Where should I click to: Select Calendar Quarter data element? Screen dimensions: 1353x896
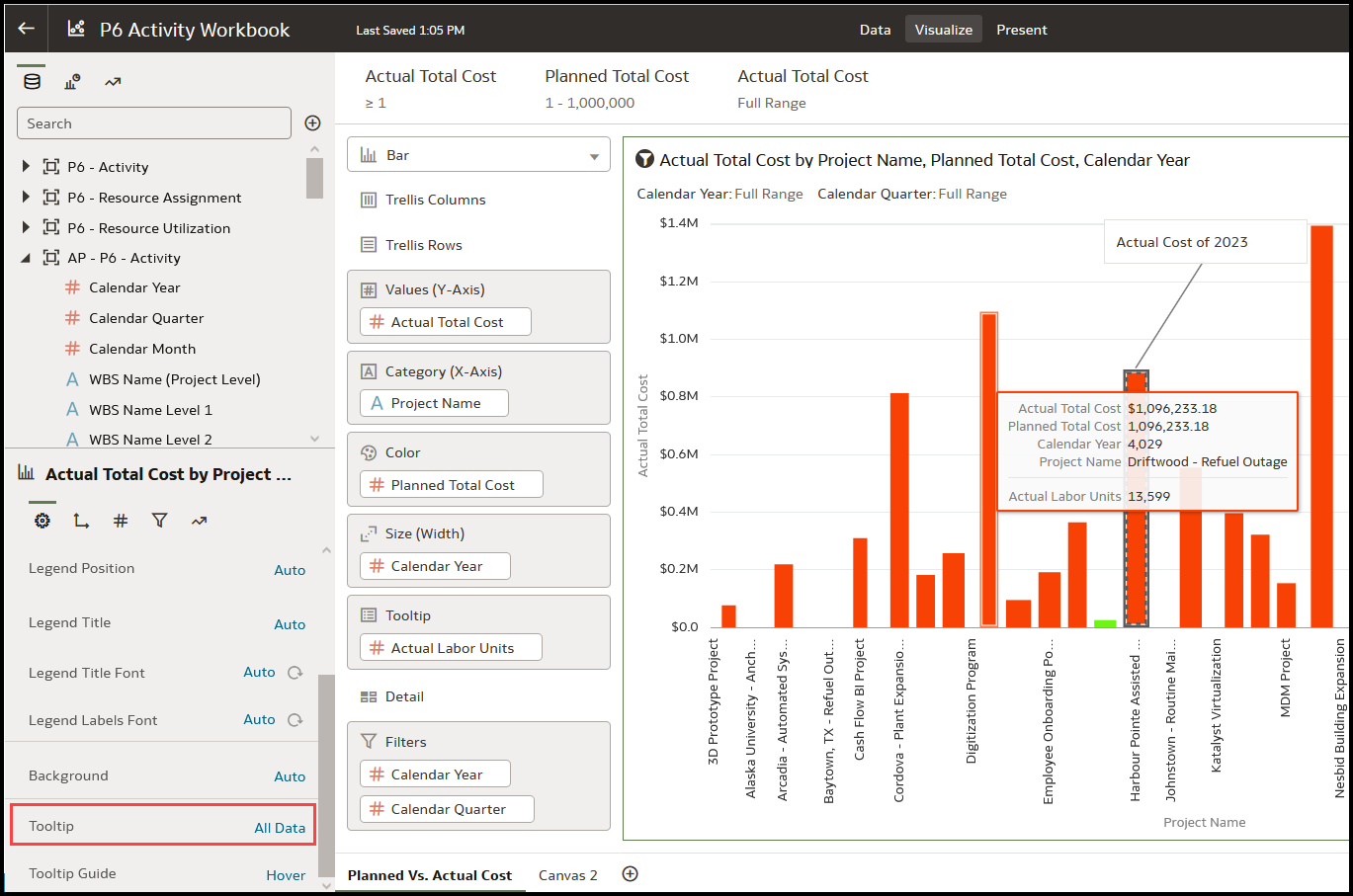[146, 318]
